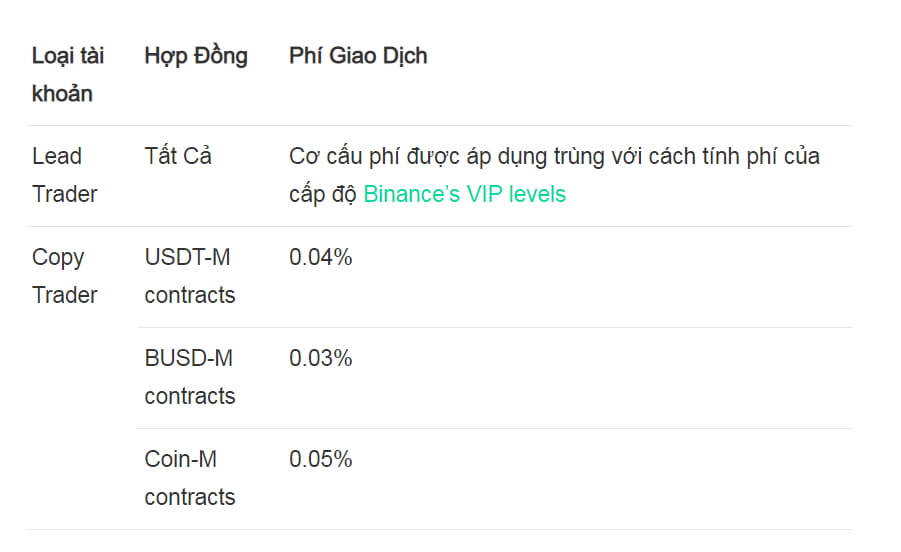Click 'contracts' under Coin-M
The height and width of the screenshot is (552, 901).
tap(190, 497)
